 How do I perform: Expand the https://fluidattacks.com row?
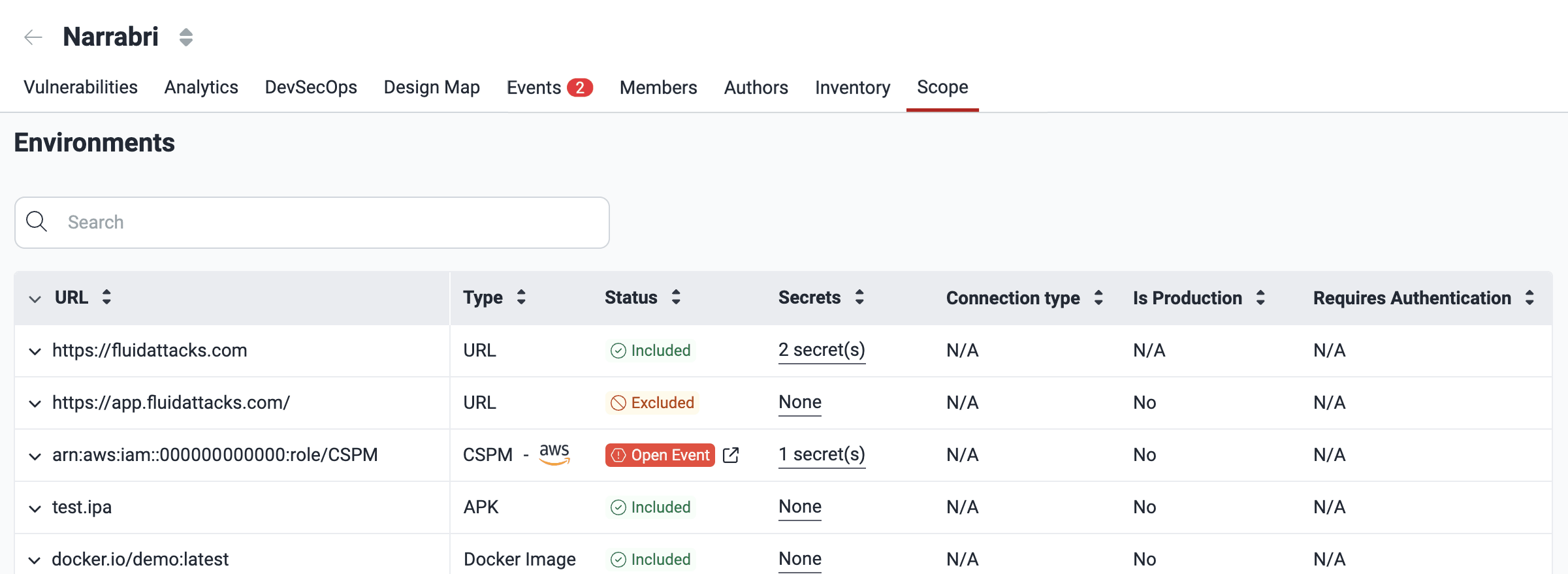(x=35, y=351)
